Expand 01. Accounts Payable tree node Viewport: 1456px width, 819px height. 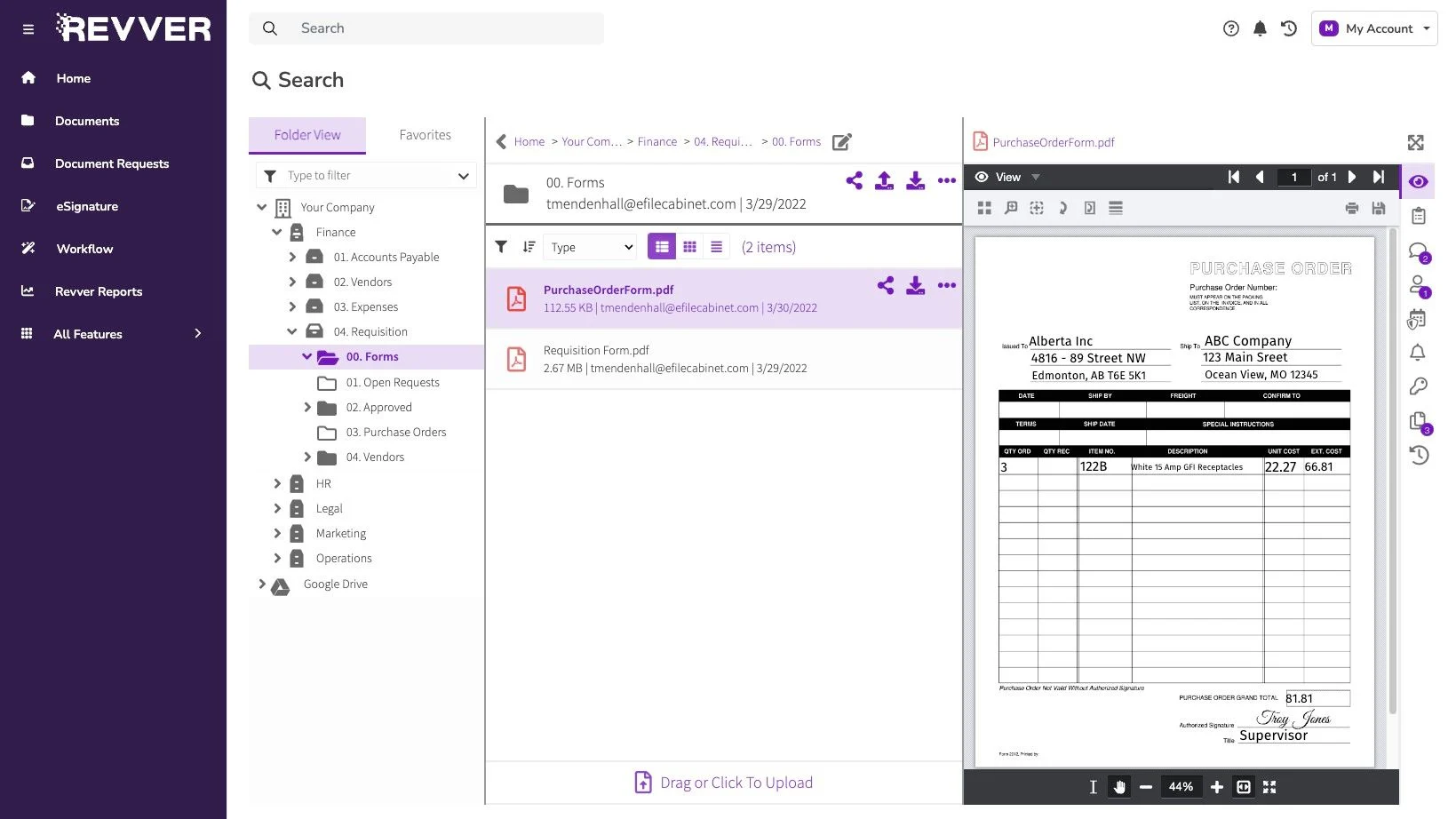coord(292,257)
